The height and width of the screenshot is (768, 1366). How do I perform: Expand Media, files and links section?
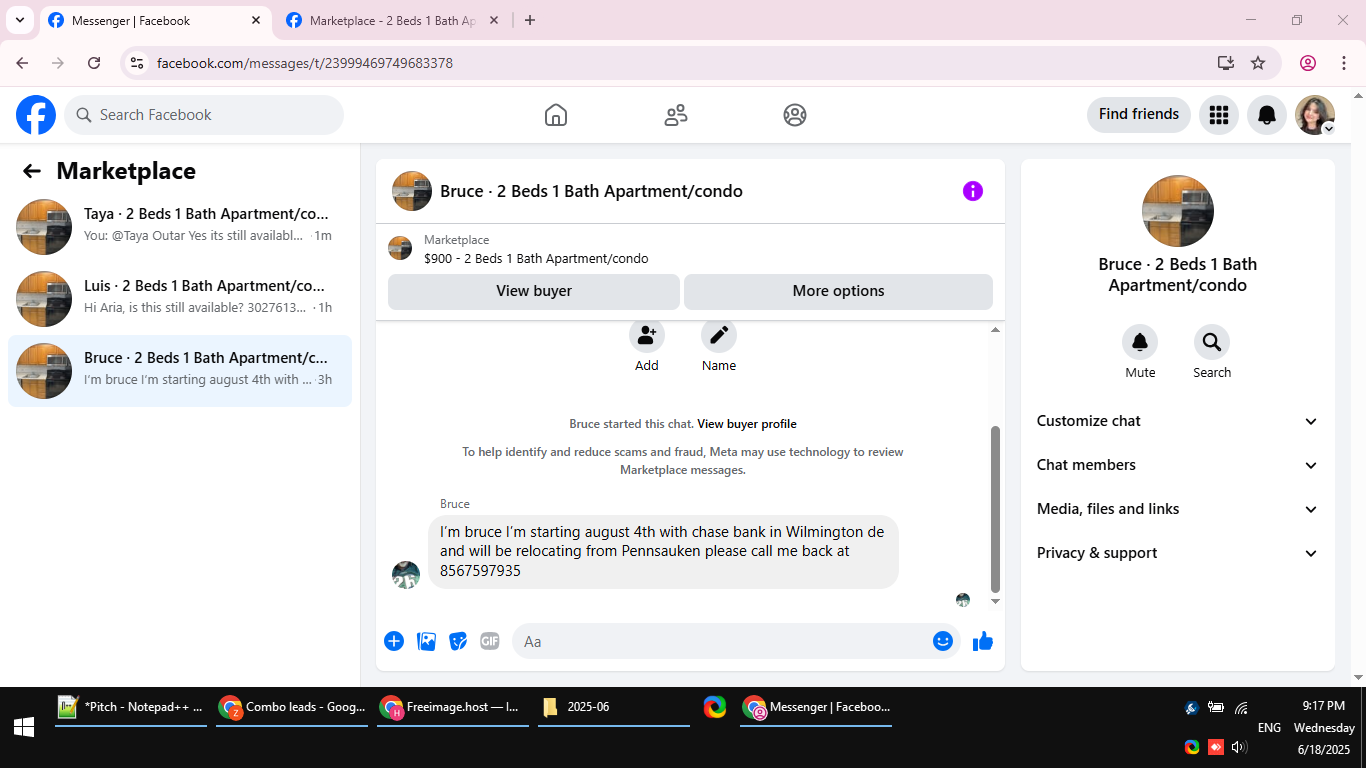click(x=1178, y=509)
